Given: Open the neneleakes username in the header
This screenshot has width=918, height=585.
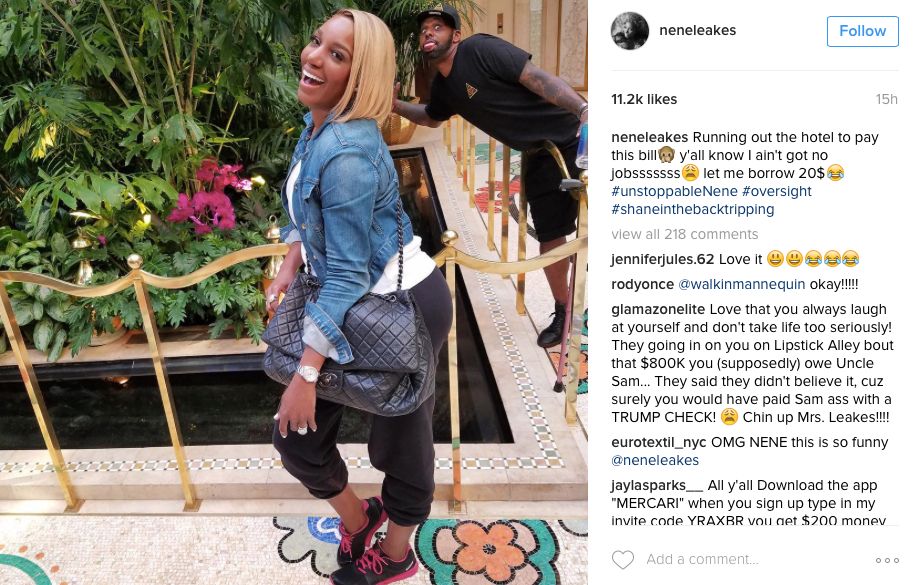Looking at the screenshot, I should click(x=697, y=30).
